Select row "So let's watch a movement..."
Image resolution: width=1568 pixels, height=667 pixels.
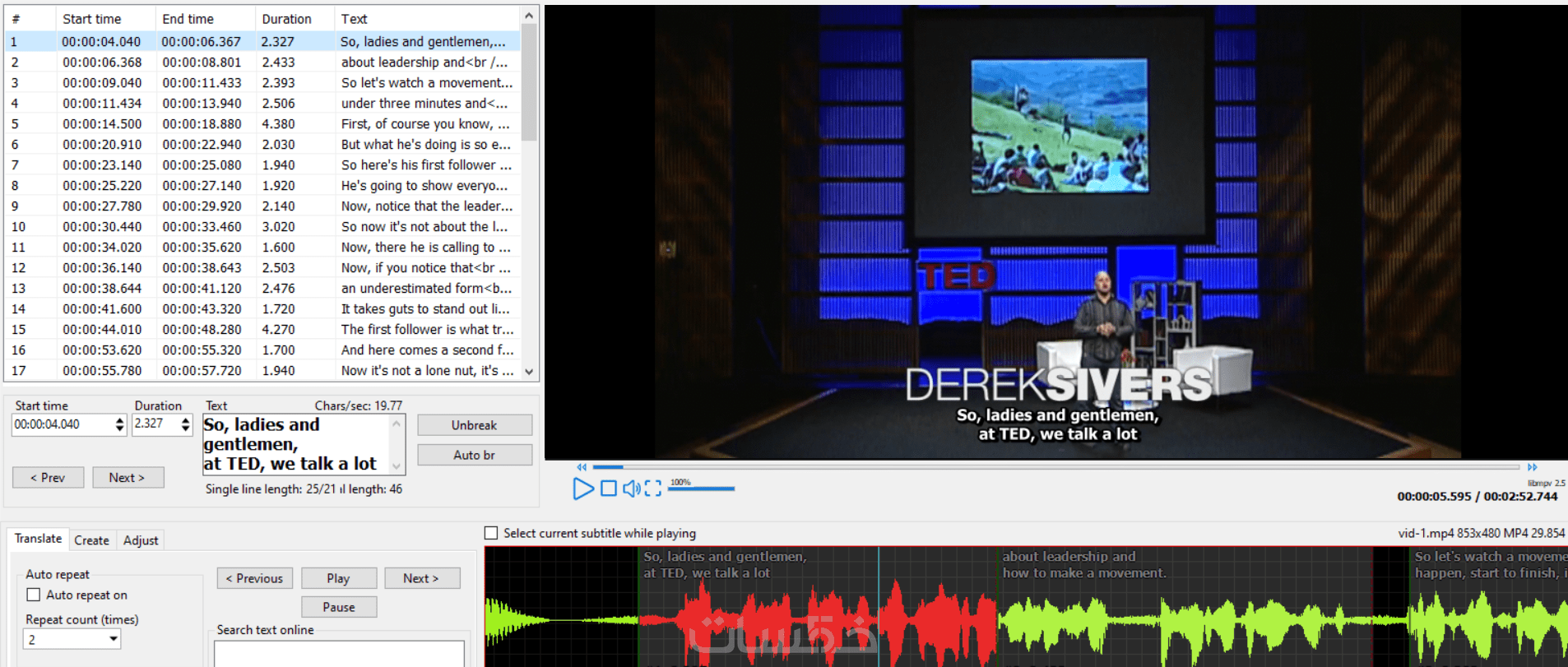point(263,82)
